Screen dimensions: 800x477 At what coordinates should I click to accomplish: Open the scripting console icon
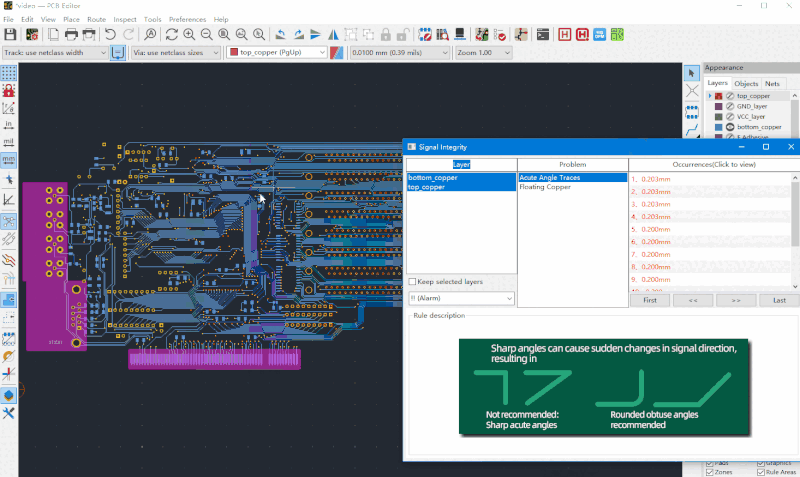[543, 34]
